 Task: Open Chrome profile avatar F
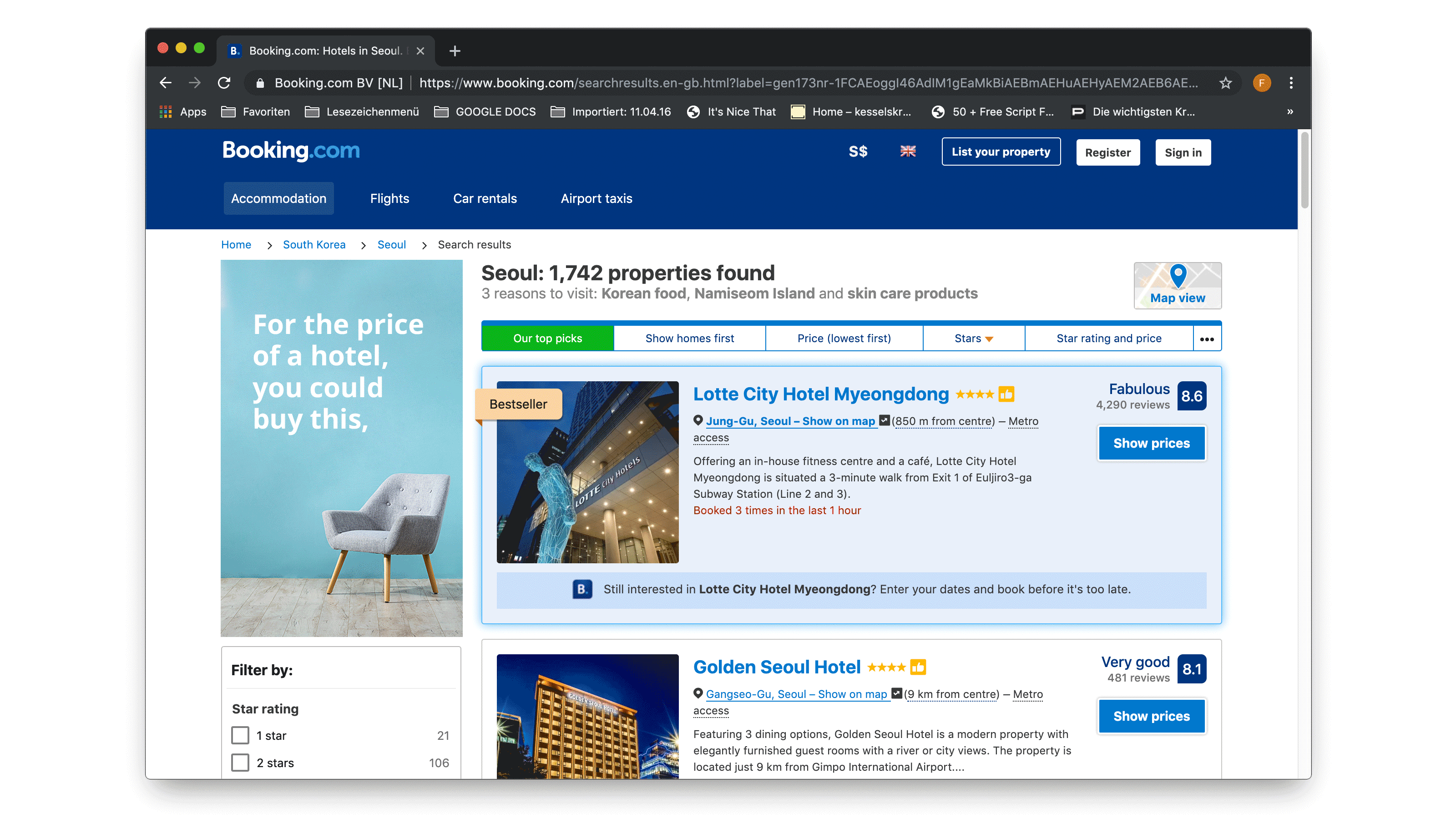pyautogui.click(x=1262, y=83)
